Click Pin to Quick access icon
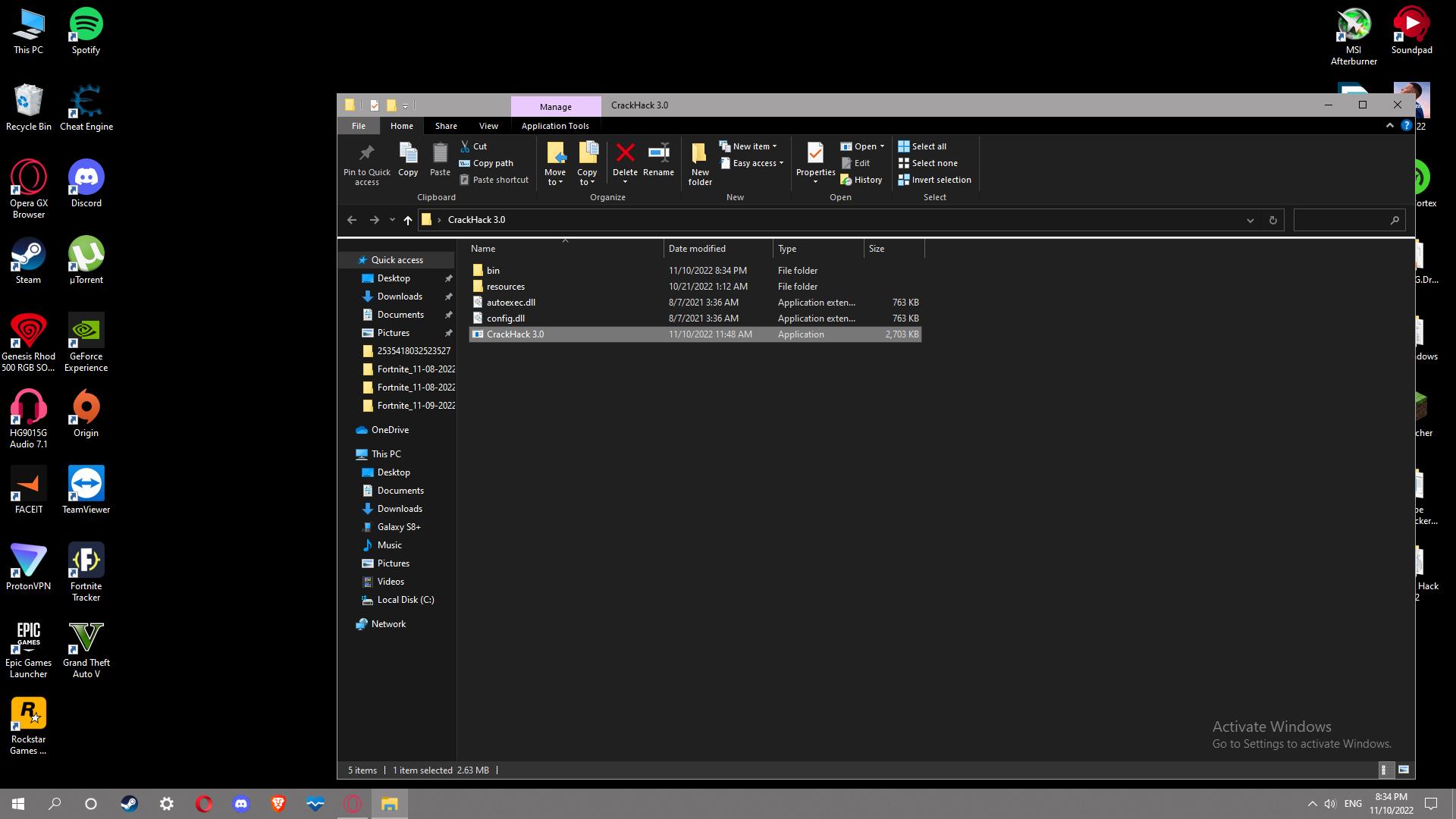Viewport: 1456px width, 819px height. [366, 154]
